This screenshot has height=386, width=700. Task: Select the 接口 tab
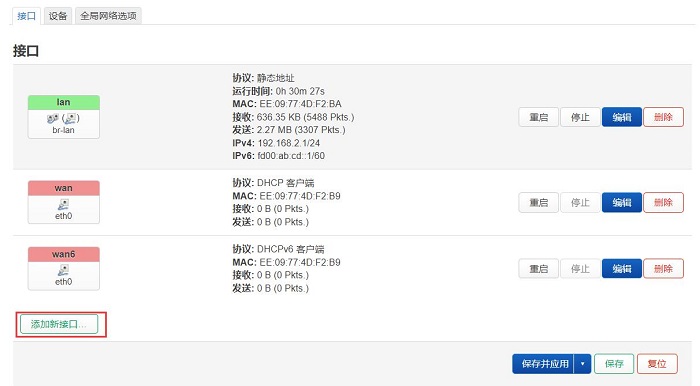coord(26,16)
